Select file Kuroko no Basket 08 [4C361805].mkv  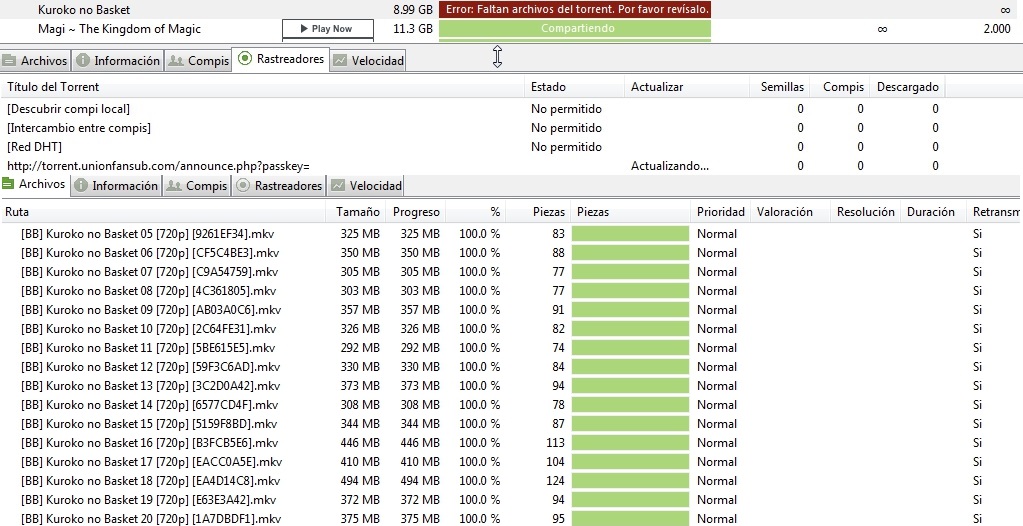click(x=149, y=290)
